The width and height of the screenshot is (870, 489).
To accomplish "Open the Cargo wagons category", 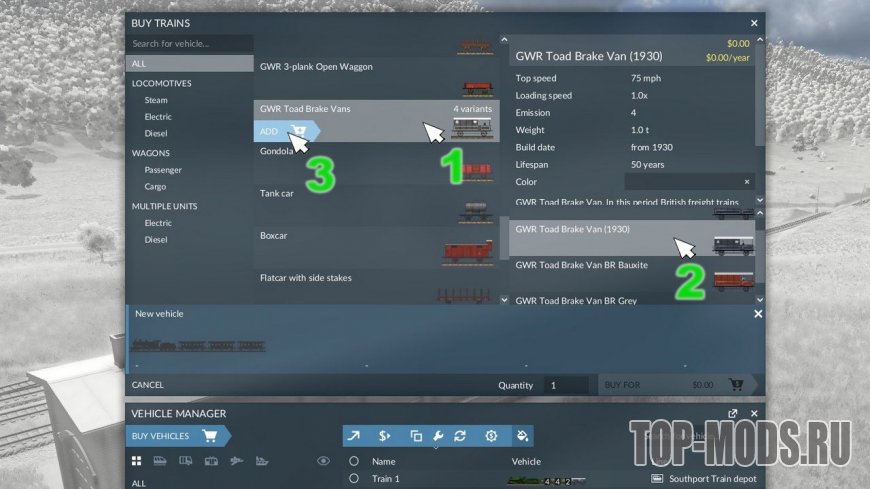I will tap(155, 186).
